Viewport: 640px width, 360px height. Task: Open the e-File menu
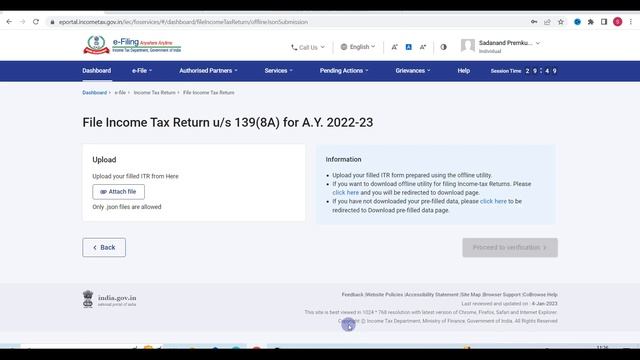(142, 71)
